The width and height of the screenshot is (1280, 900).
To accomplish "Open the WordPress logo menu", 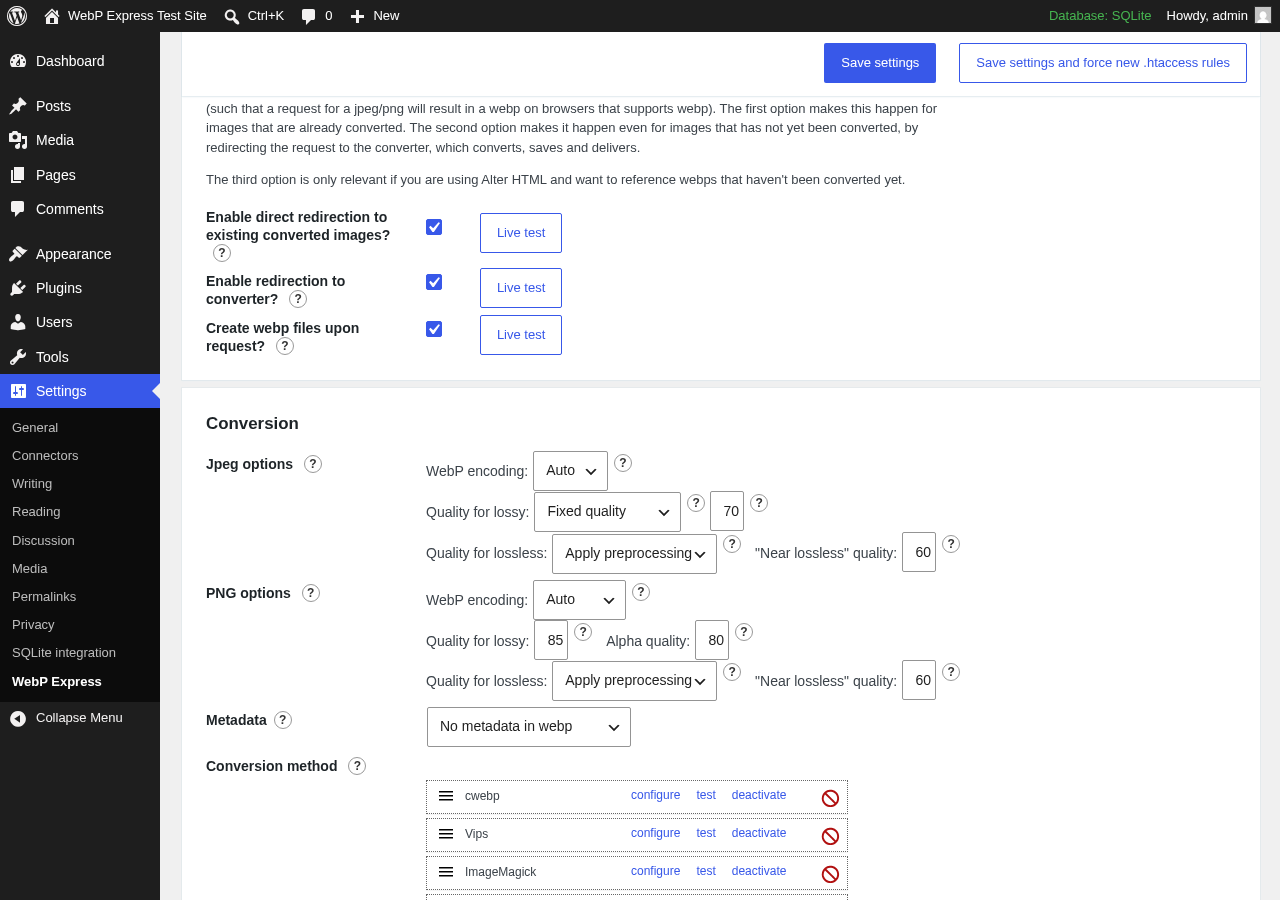I will coord(17,16).
